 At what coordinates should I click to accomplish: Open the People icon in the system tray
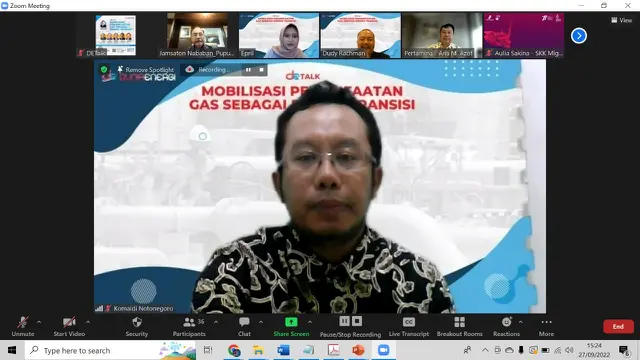467,350
